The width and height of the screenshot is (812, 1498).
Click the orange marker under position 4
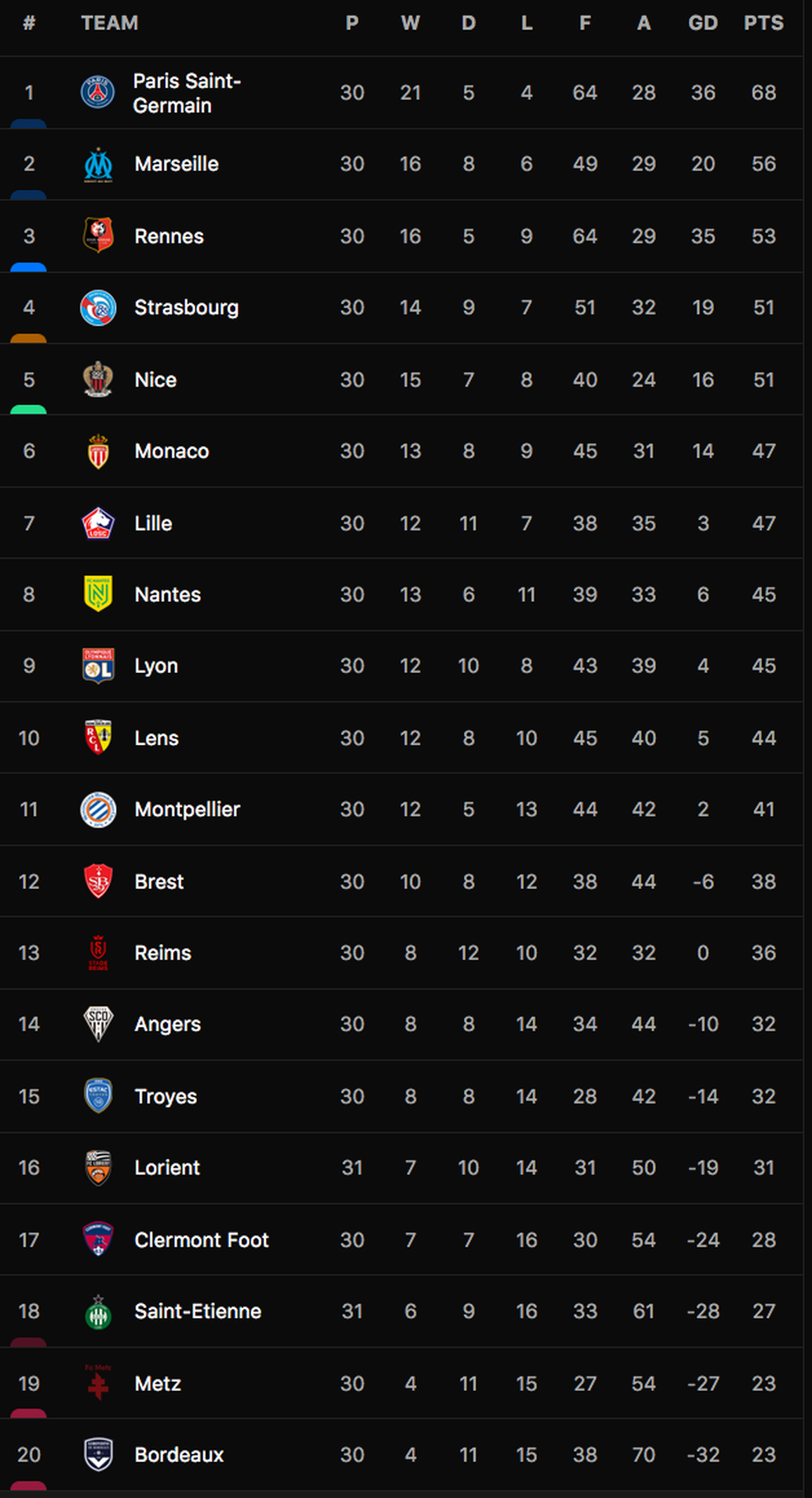click(29, 338)
